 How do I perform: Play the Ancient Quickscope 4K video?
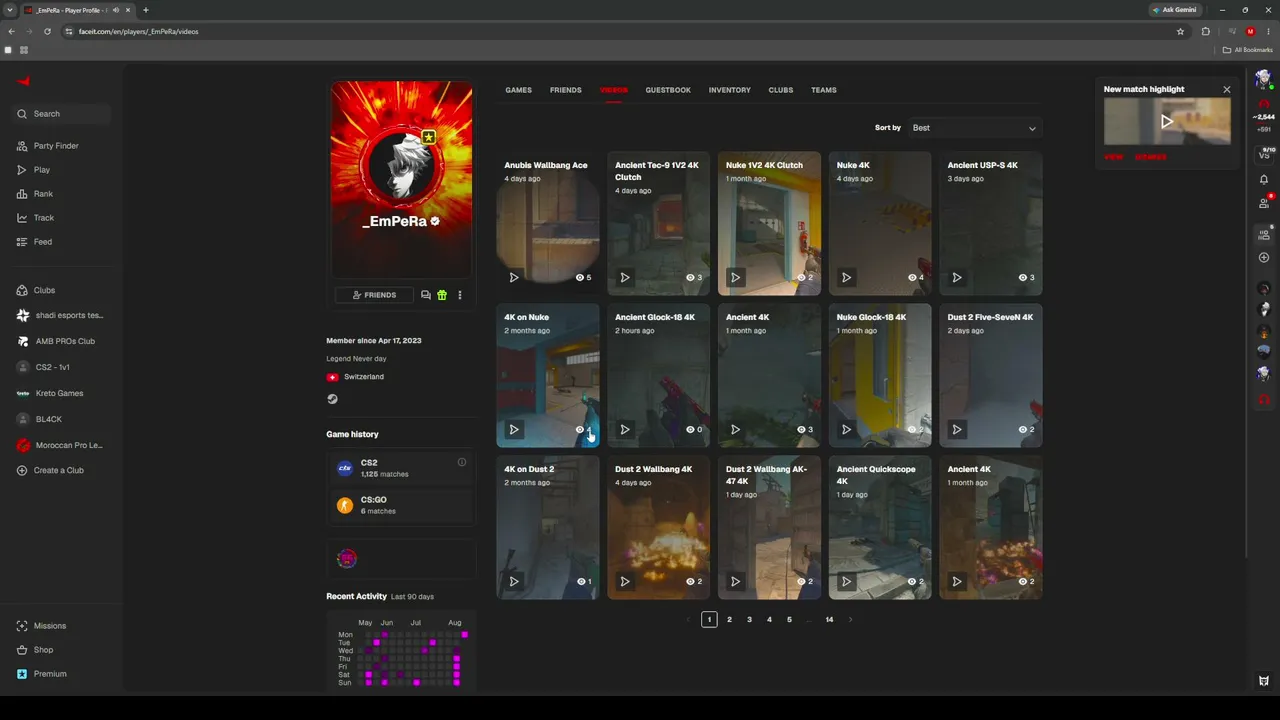click(x=846, y=582)
